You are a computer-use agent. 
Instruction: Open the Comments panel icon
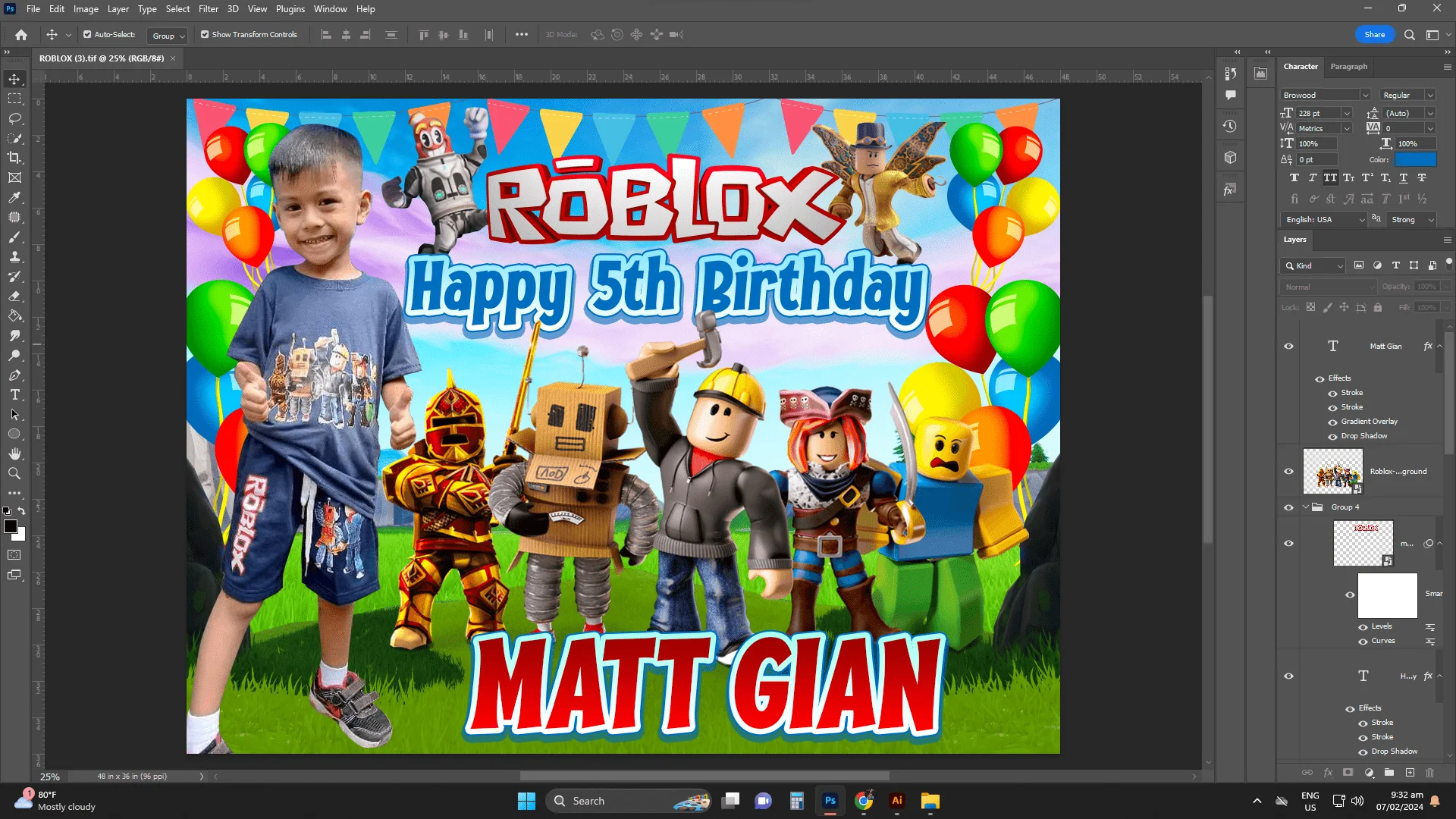tap(1230, 96)
